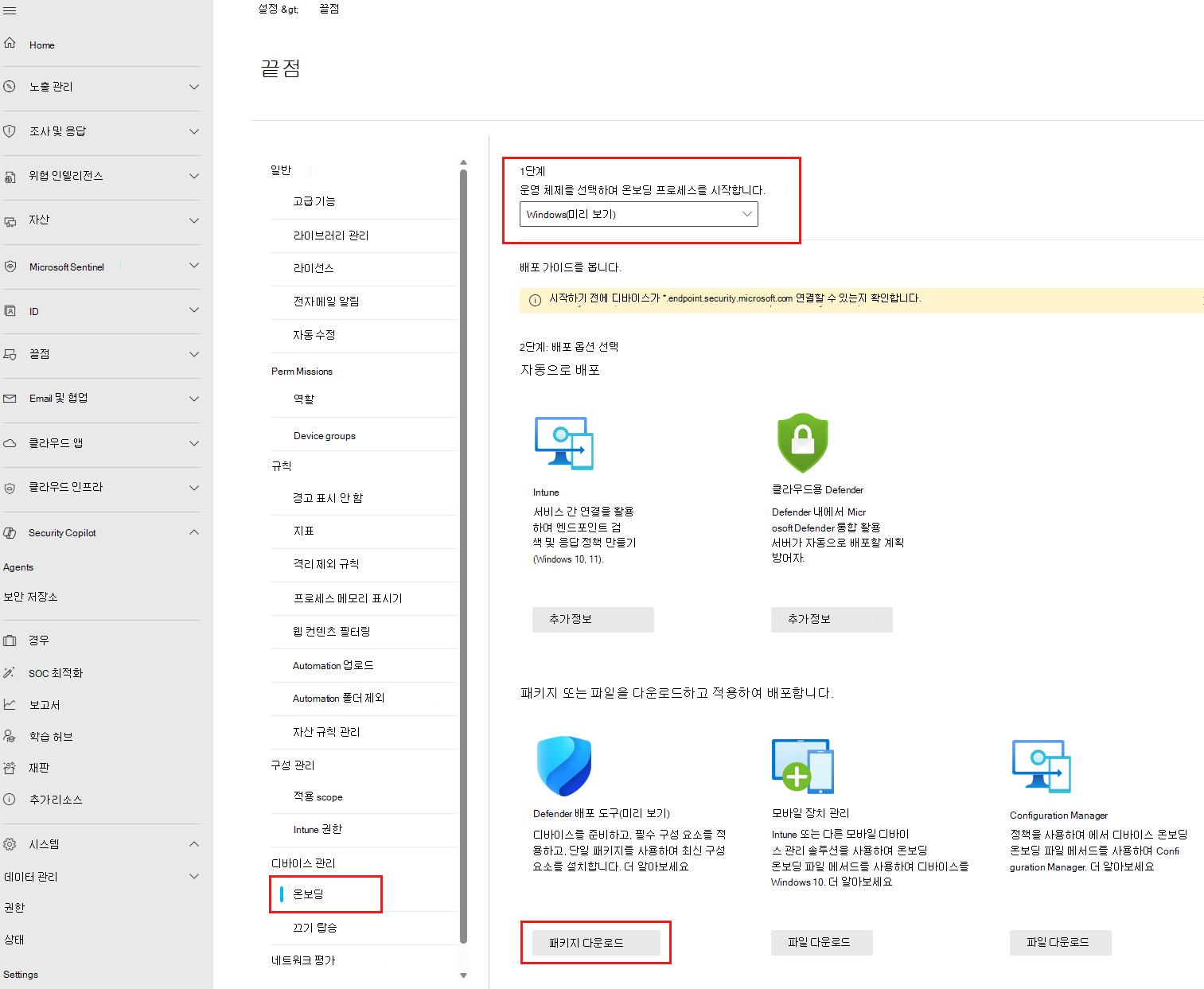
Task: Open the 배포 가이드를 봅니다 link
Action: pos(571,267)
